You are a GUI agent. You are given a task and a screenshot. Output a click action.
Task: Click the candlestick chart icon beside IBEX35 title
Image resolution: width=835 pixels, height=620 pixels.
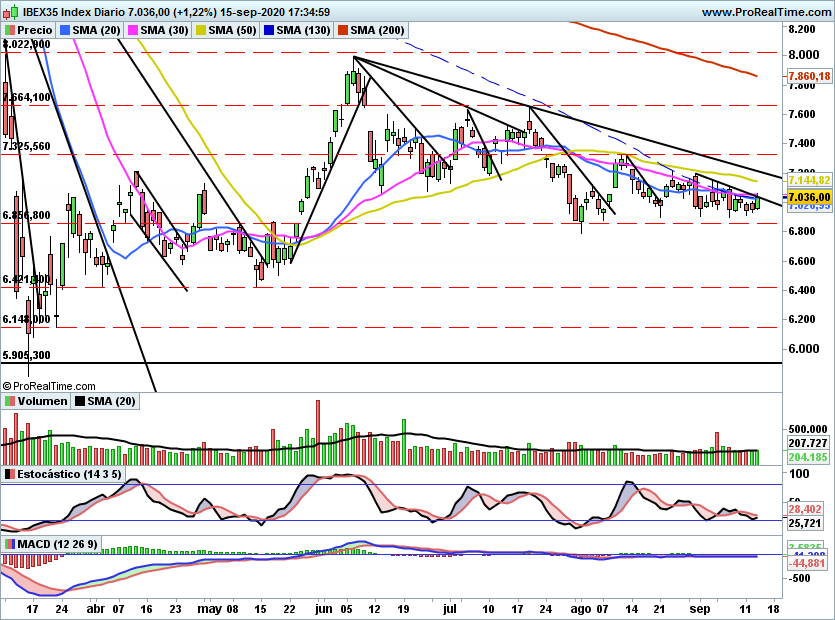(x=10, y=10)
